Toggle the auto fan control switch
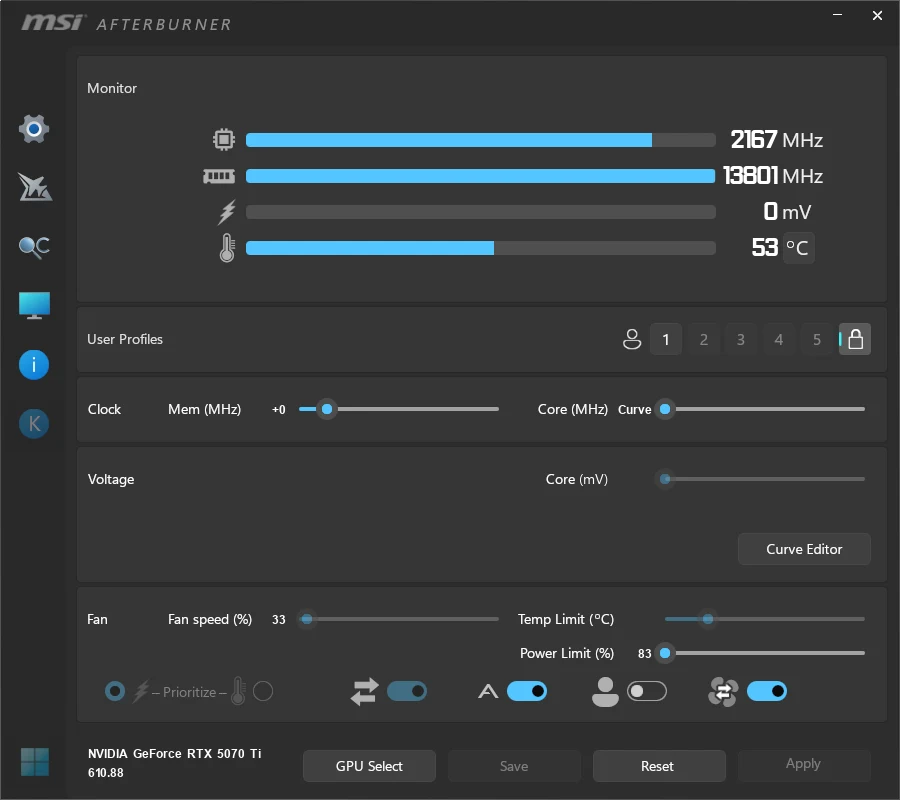 527,692
